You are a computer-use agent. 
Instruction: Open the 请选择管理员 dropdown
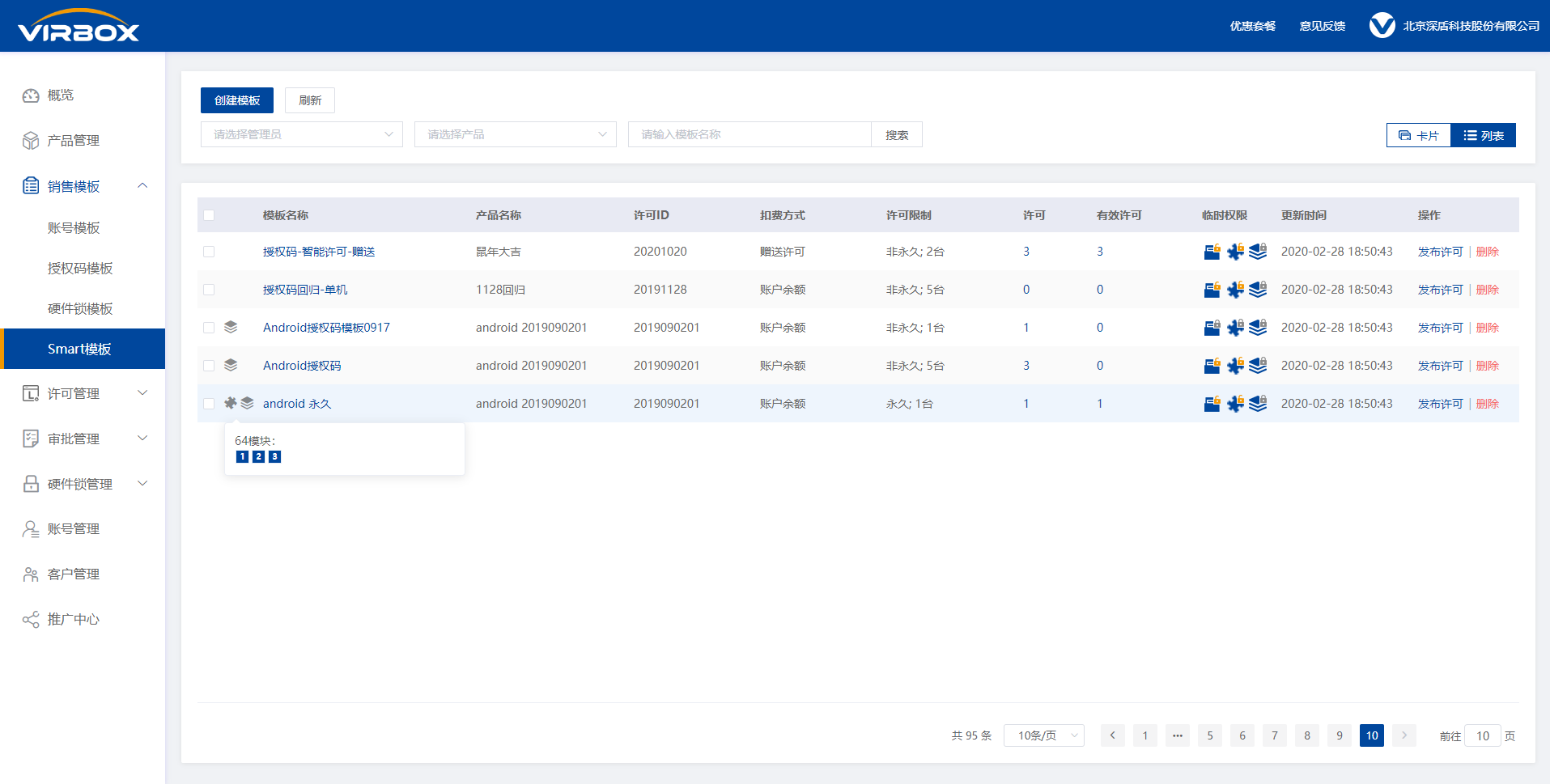(302, 134)
